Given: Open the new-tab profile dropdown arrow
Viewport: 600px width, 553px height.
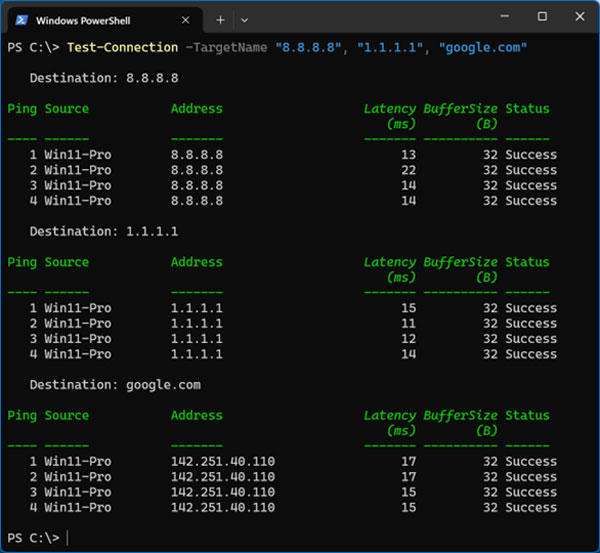Looking at the screenshot, I should [x=244, y=20].
